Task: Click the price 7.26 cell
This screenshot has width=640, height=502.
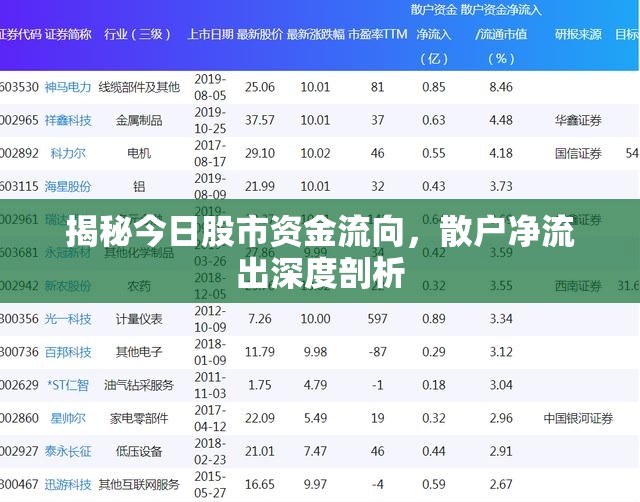Action: click(260, 319)
